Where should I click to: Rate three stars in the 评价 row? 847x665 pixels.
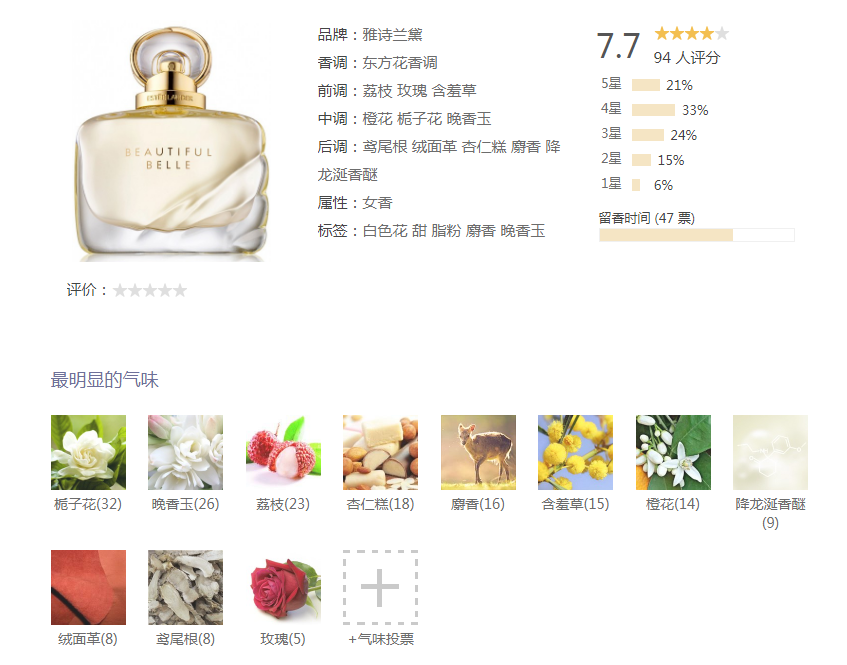(x=150, y=291)
